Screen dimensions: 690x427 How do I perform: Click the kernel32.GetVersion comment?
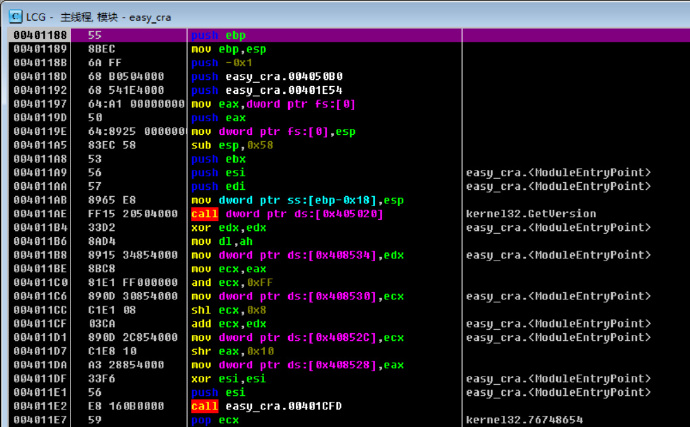coord(531,214)
